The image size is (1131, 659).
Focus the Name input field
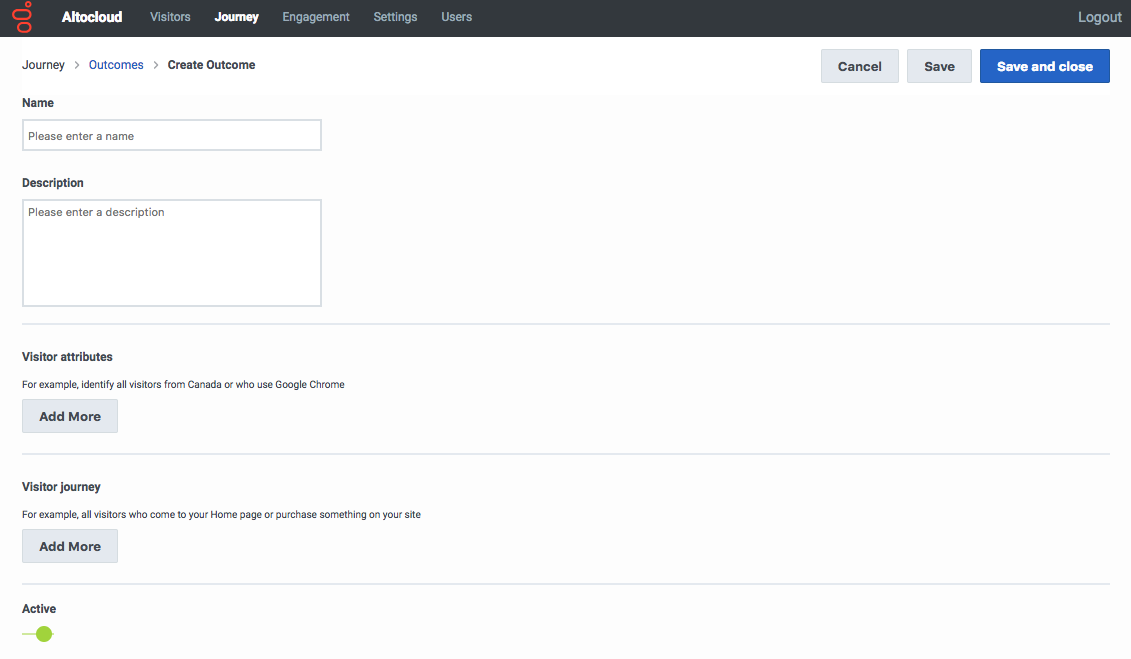click(x=172, y=136)
